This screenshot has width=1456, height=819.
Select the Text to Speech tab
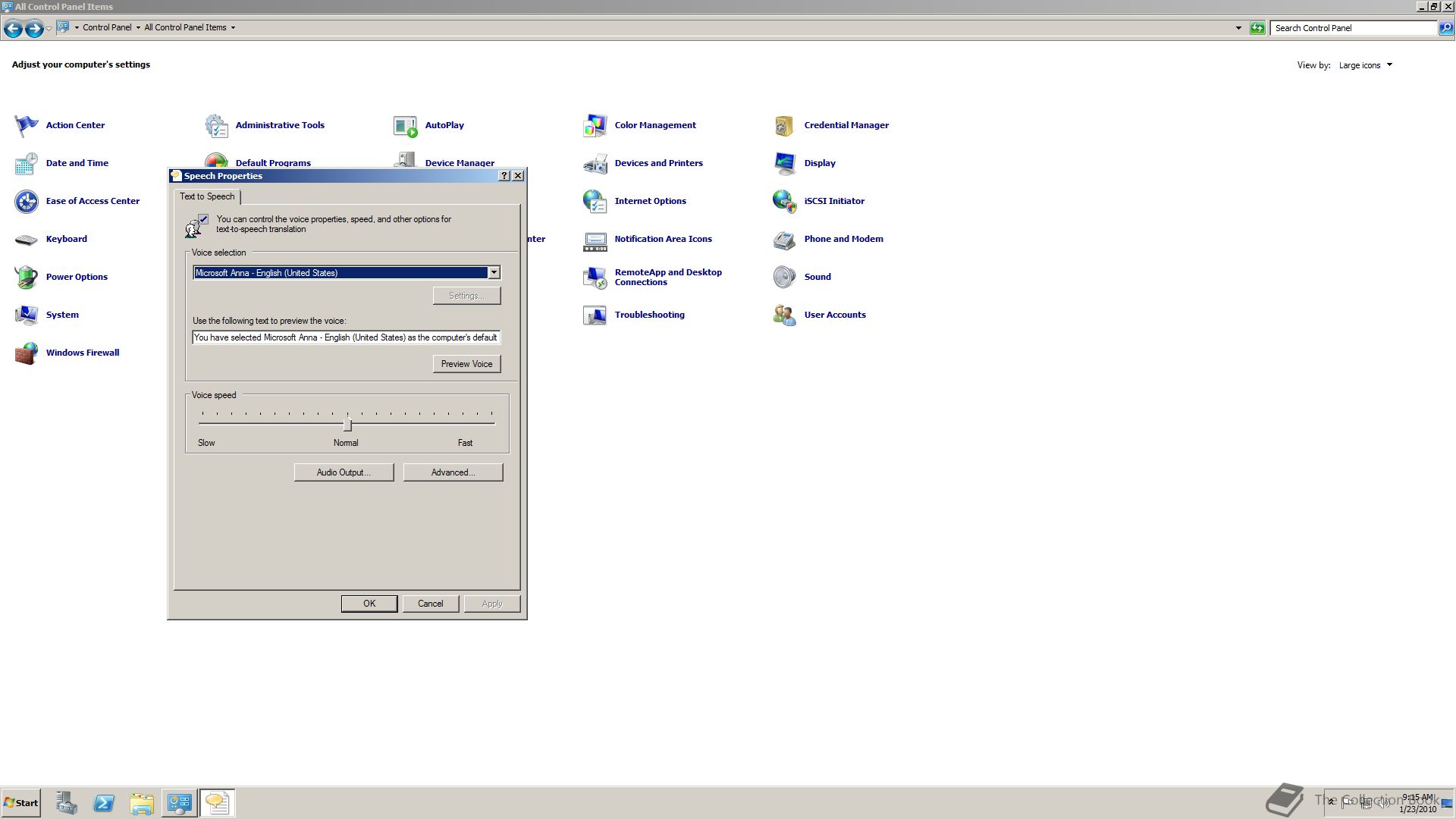click(x=207, y=196)
